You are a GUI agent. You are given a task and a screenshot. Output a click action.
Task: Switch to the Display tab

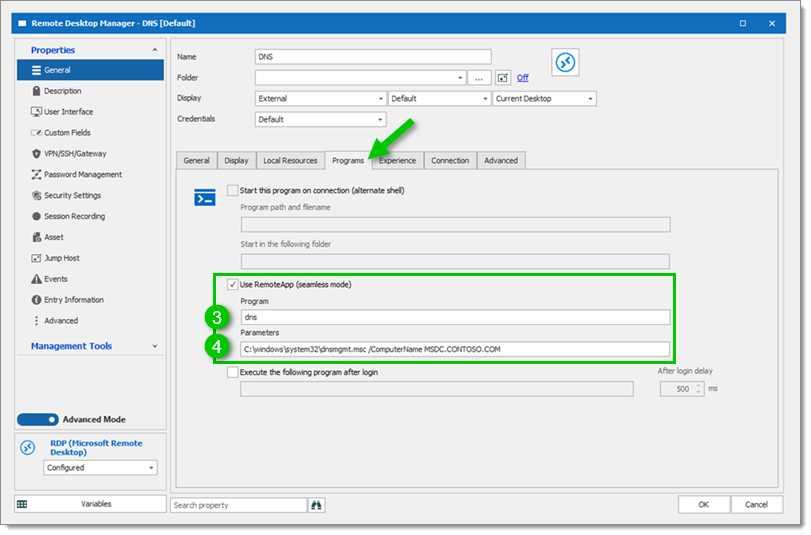236,161
